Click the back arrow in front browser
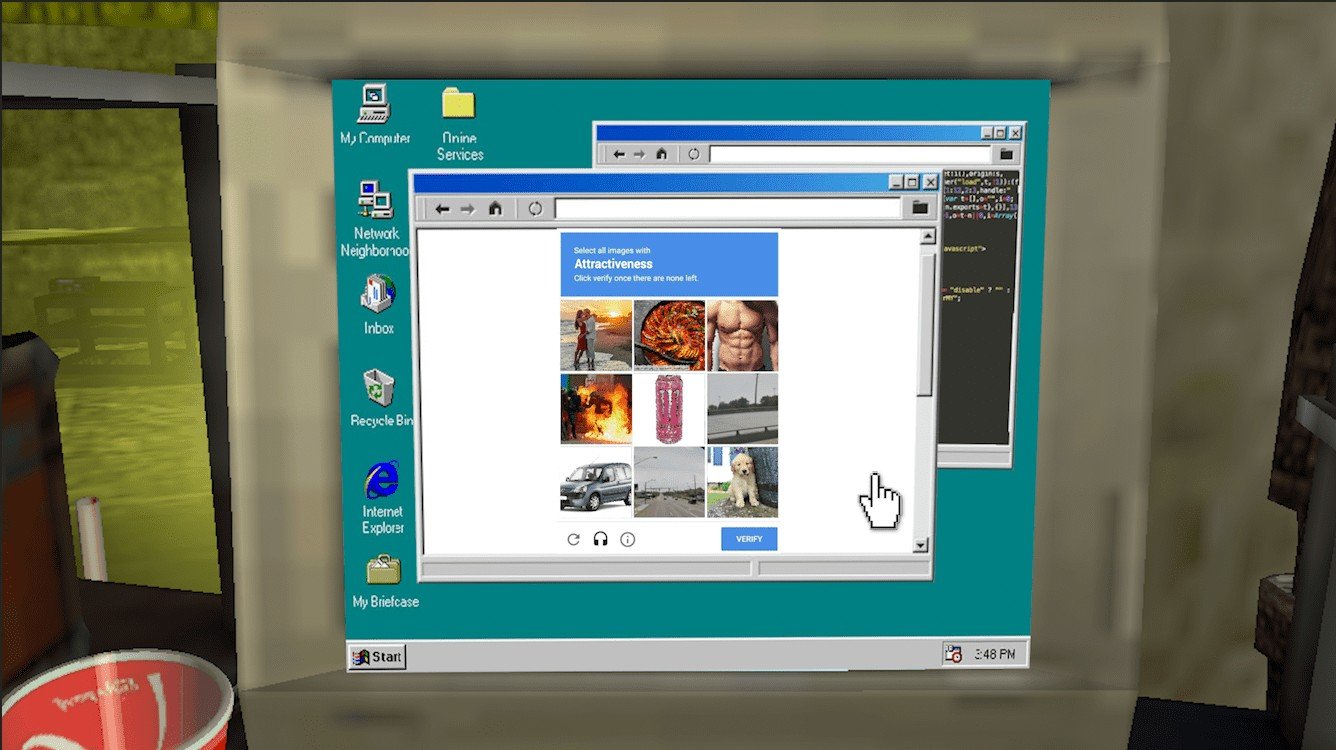The image size is (1336, 750). click(x=442, y=209)
